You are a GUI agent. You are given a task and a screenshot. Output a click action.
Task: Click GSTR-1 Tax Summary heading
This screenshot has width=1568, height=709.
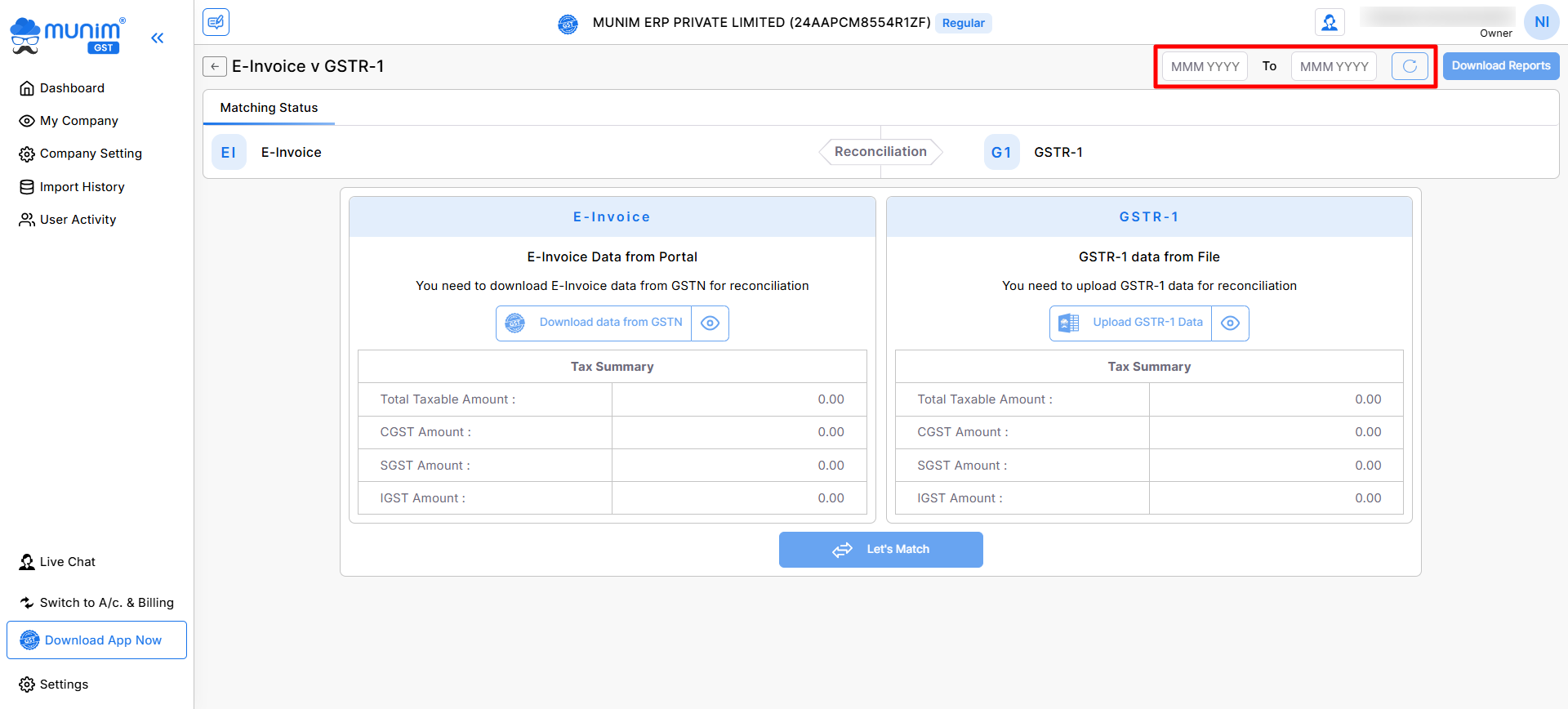click(1149, 367)
